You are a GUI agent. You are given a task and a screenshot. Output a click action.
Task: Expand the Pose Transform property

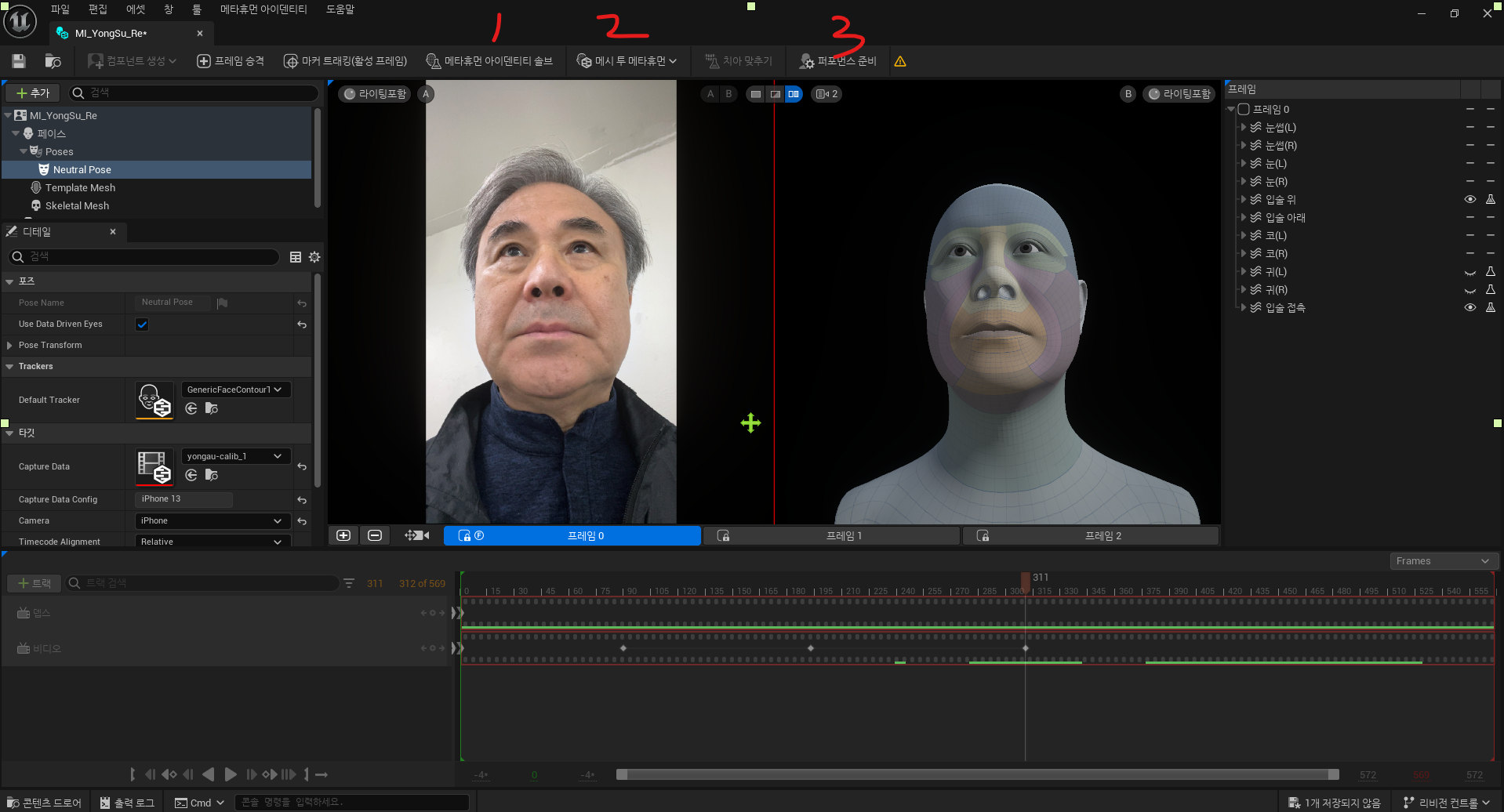pyautogui.click(x=9, y=346)
